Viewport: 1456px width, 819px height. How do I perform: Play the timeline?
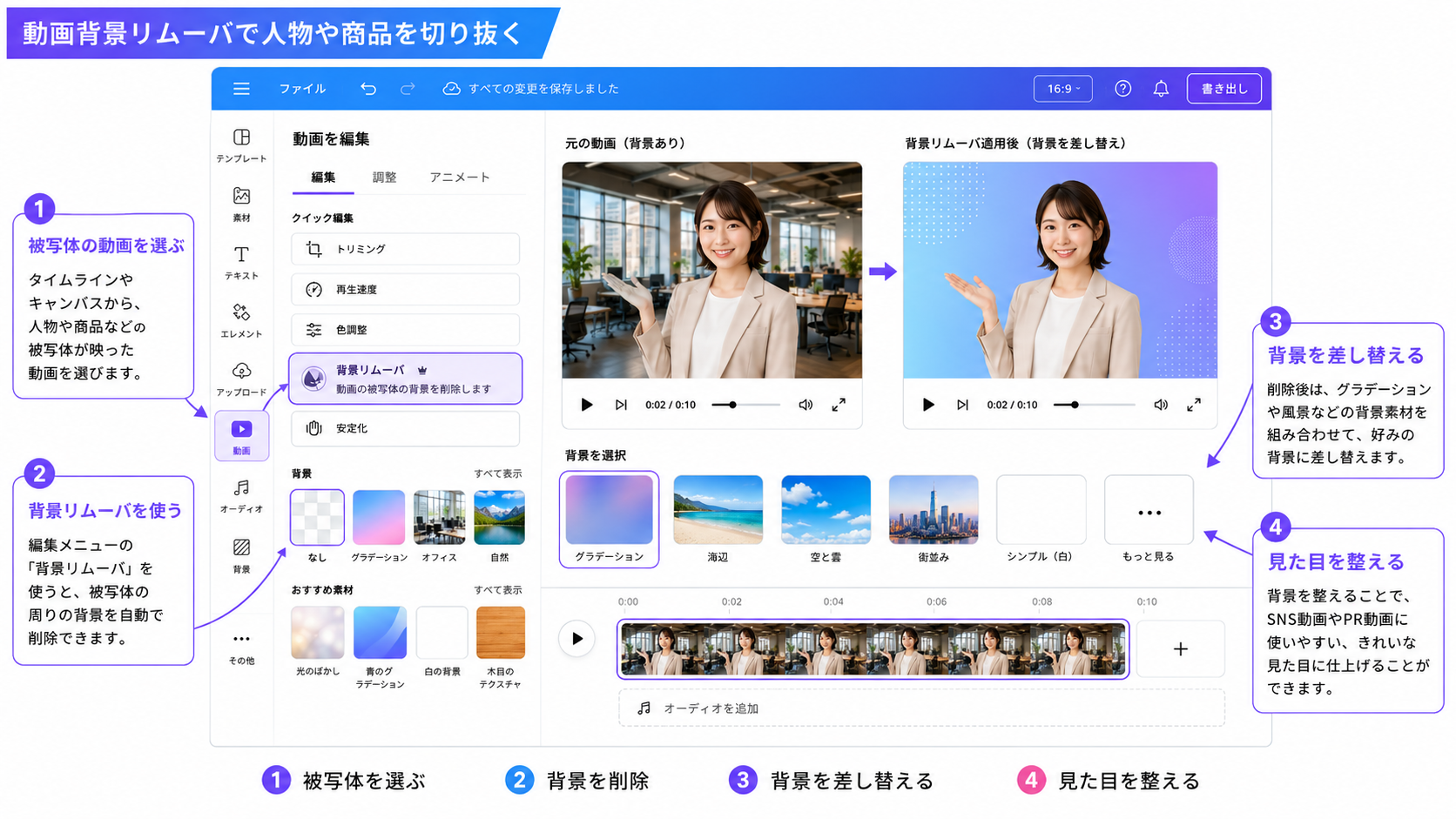tap(576, 639)
